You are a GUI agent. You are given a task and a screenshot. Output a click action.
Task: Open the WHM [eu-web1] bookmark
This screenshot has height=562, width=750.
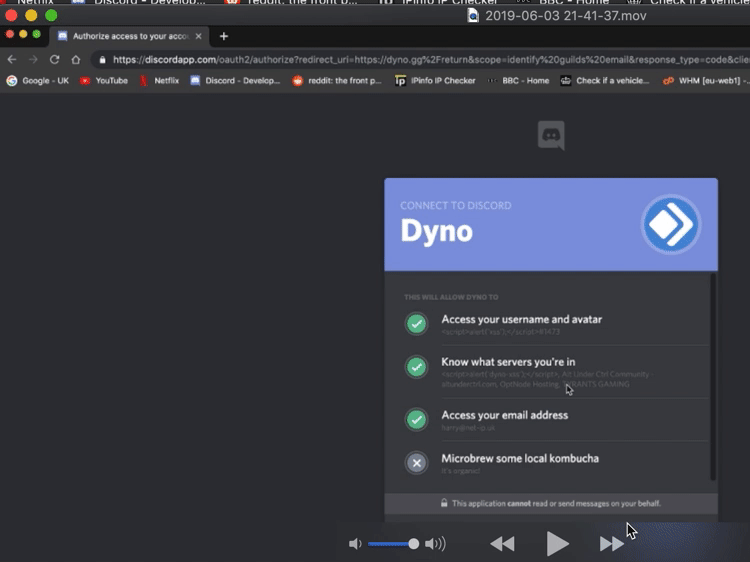706,81
